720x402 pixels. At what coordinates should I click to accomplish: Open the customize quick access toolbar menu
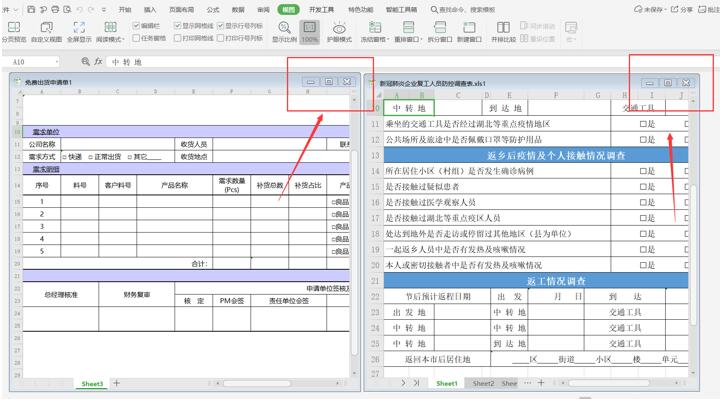click(104, 9)
